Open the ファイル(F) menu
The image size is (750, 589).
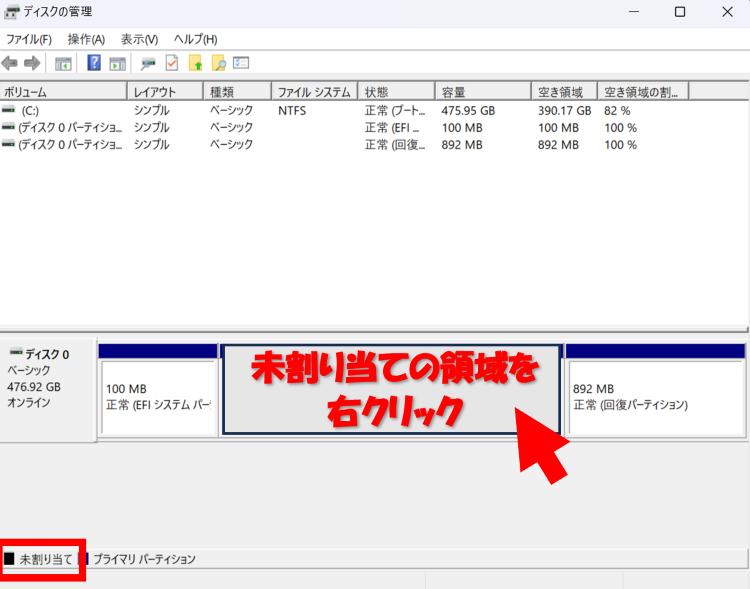tap(29, 39)
